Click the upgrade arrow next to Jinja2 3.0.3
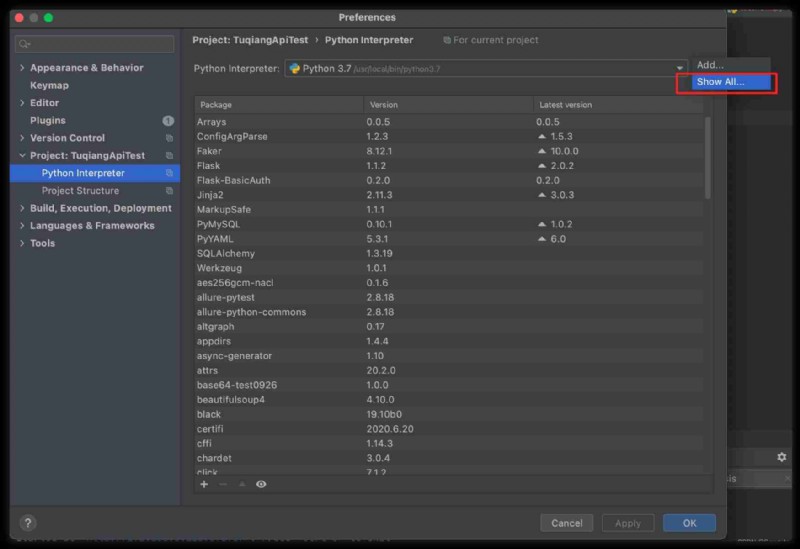800x549 pixels. (x=542, y=195)
